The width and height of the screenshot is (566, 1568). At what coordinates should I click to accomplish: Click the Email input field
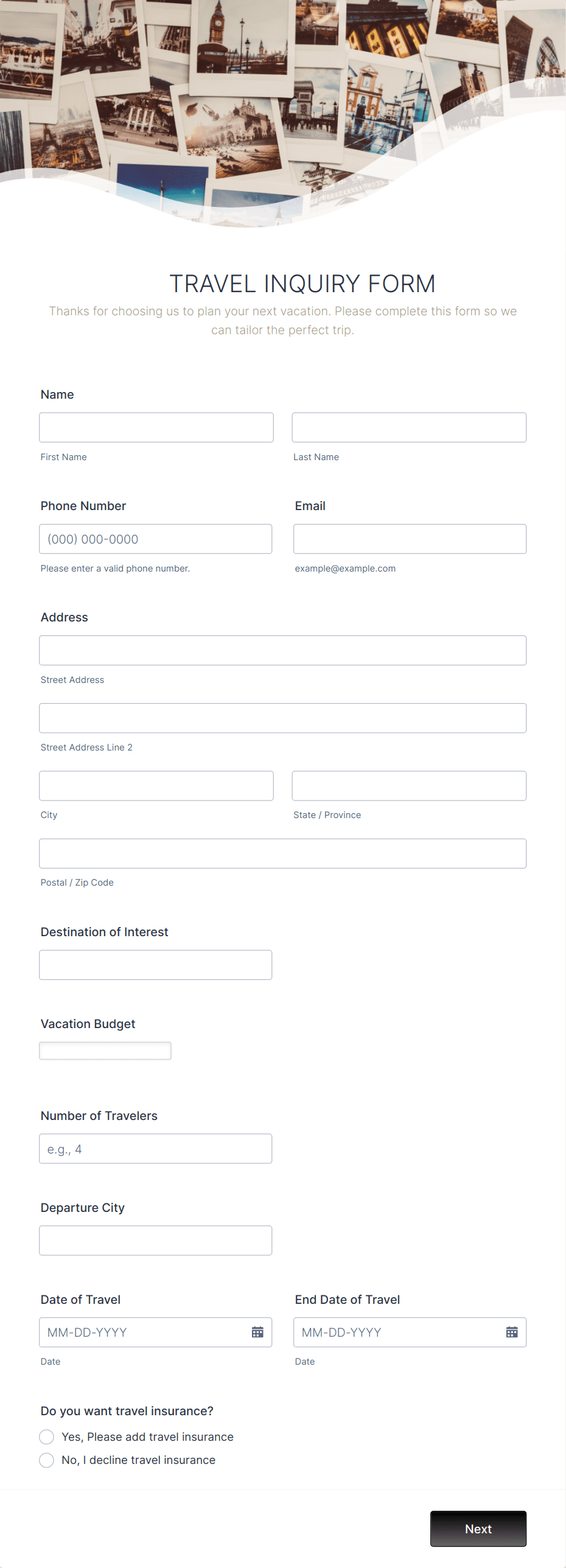[x=410, y=539]
